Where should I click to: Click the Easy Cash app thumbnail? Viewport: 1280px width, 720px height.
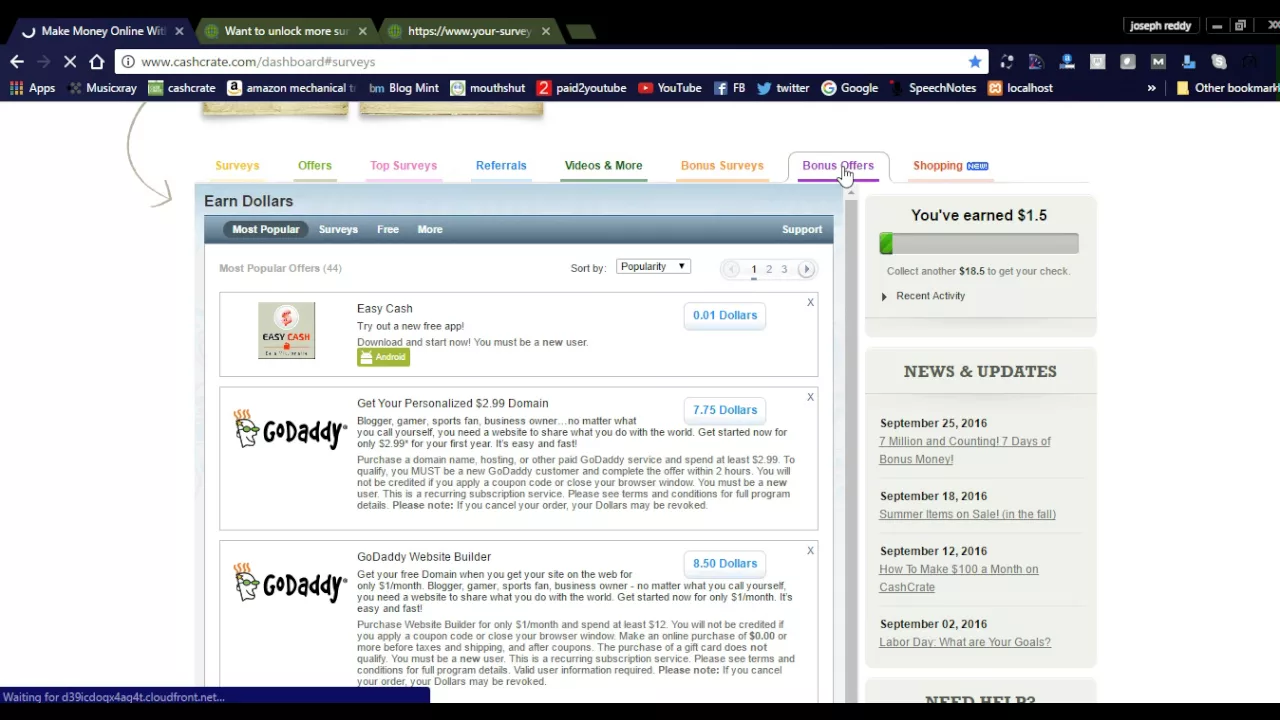[286, 330]
